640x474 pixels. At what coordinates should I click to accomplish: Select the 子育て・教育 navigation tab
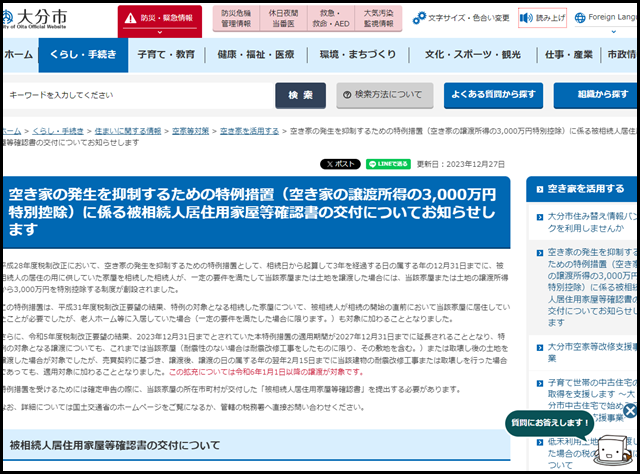(x=166, y=54)
